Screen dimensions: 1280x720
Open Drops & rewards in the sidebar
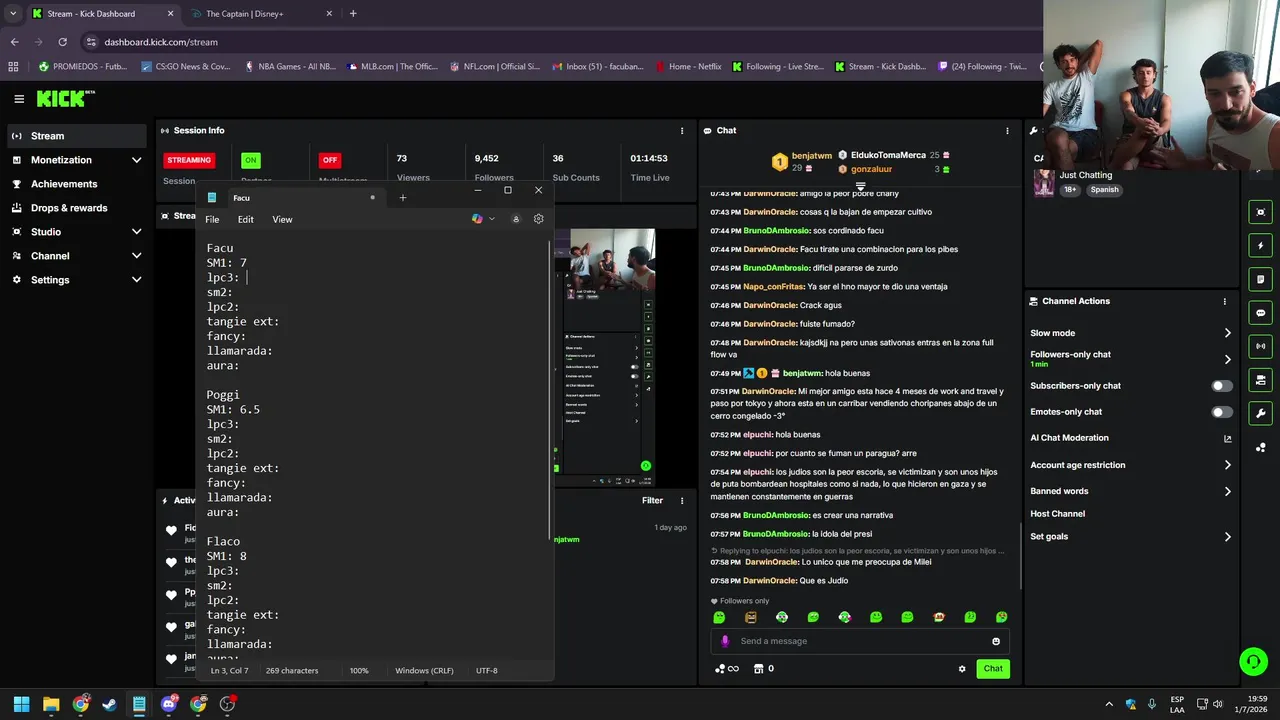point(76,208)
